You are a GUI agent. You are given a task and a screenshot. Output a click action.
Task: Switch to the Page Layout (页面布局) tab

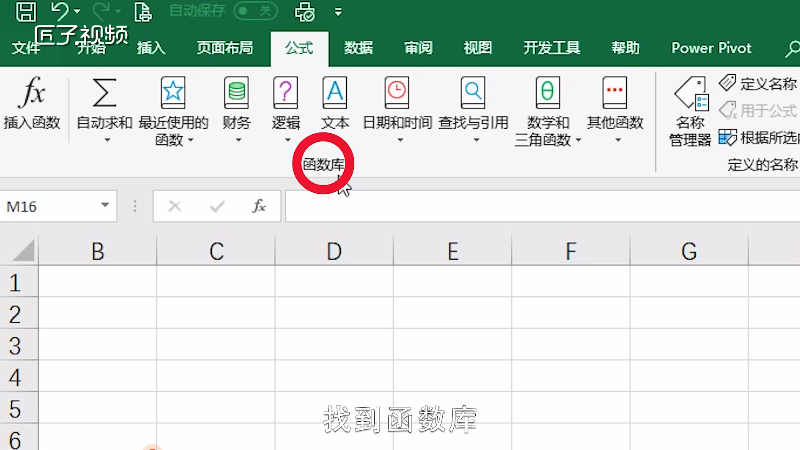224,48
